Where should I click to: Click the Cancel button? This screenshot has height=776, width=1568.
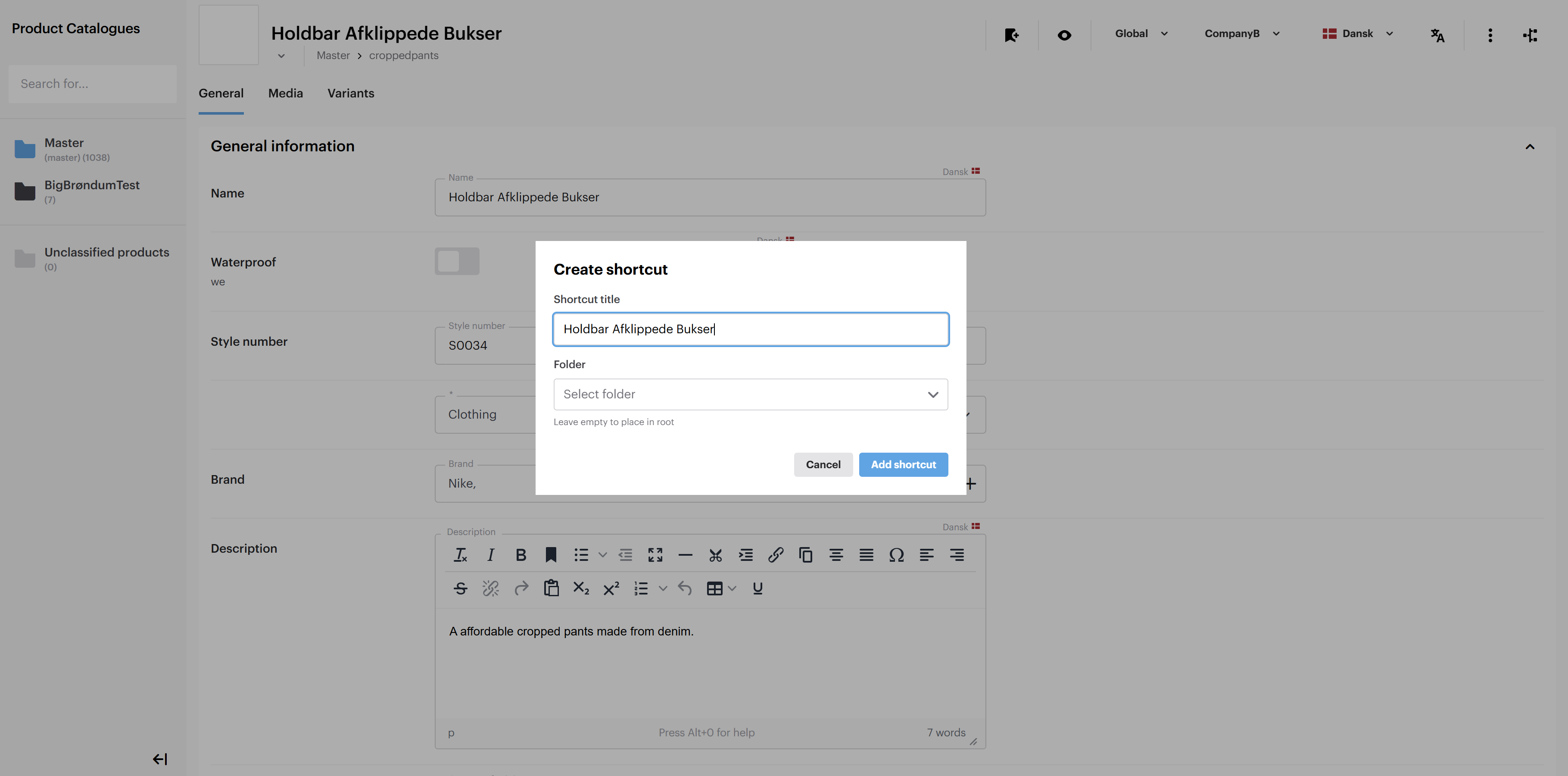coord(823,465)
